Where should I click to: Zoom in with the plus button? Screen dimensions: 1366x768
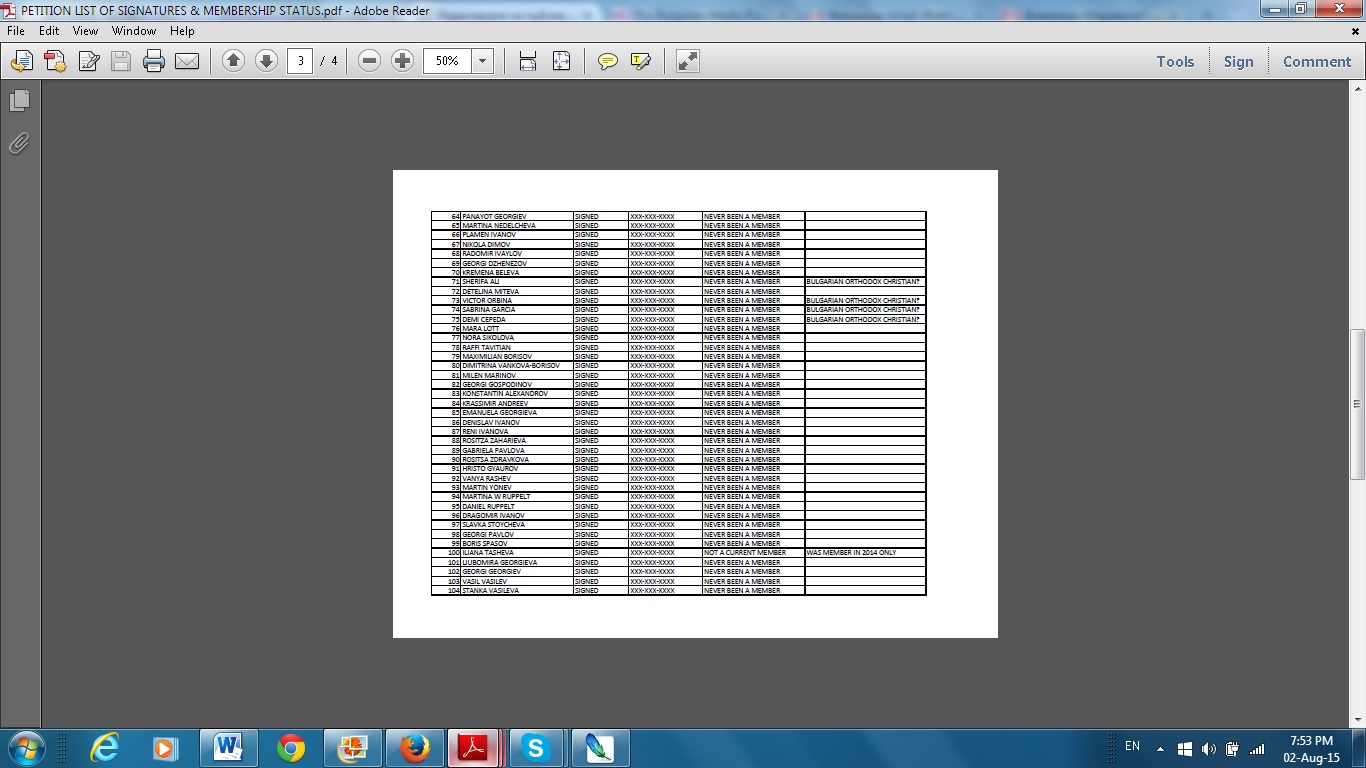point(402,61)
